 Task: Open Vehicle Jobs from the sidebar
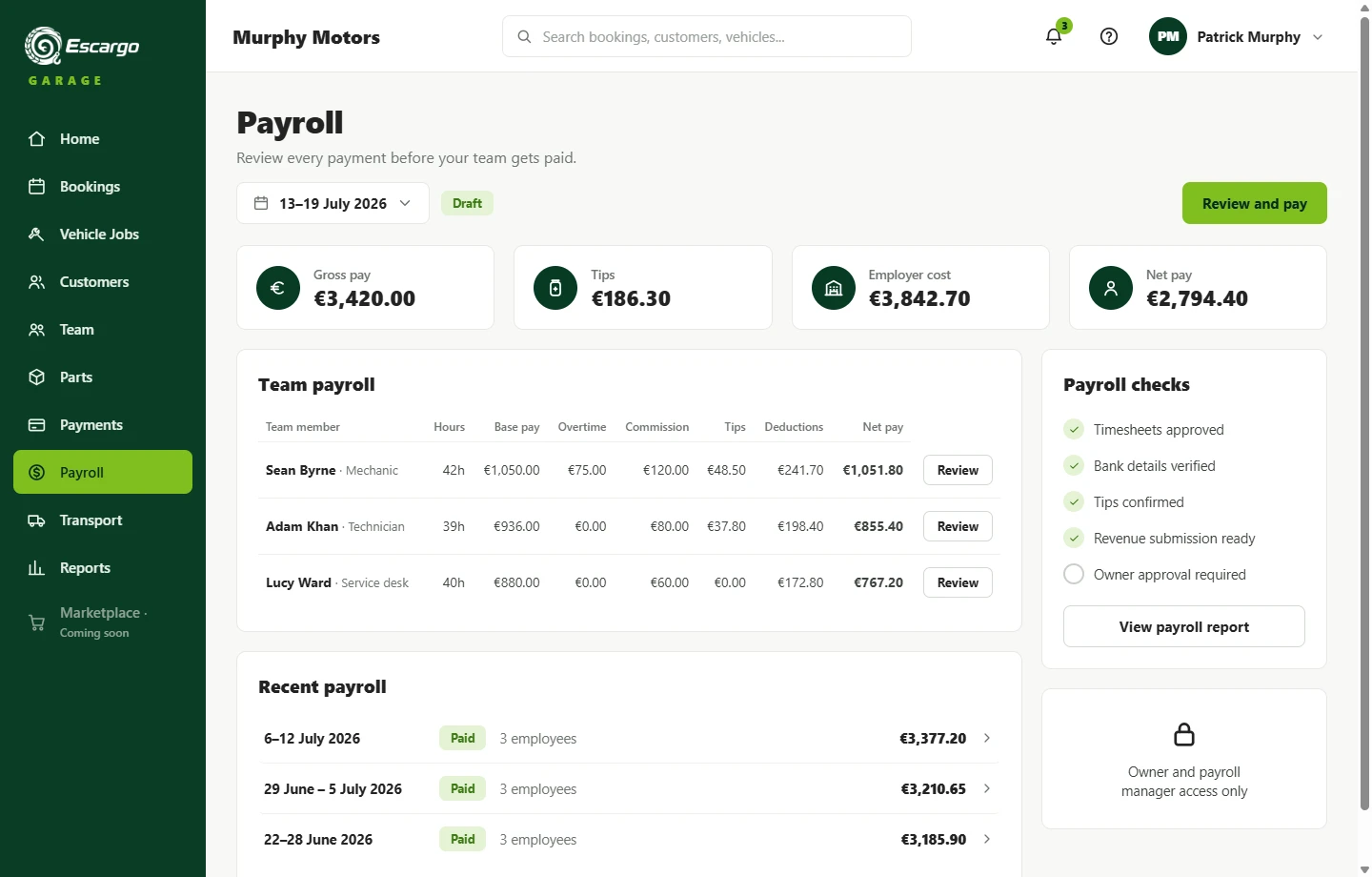(103, 235)
